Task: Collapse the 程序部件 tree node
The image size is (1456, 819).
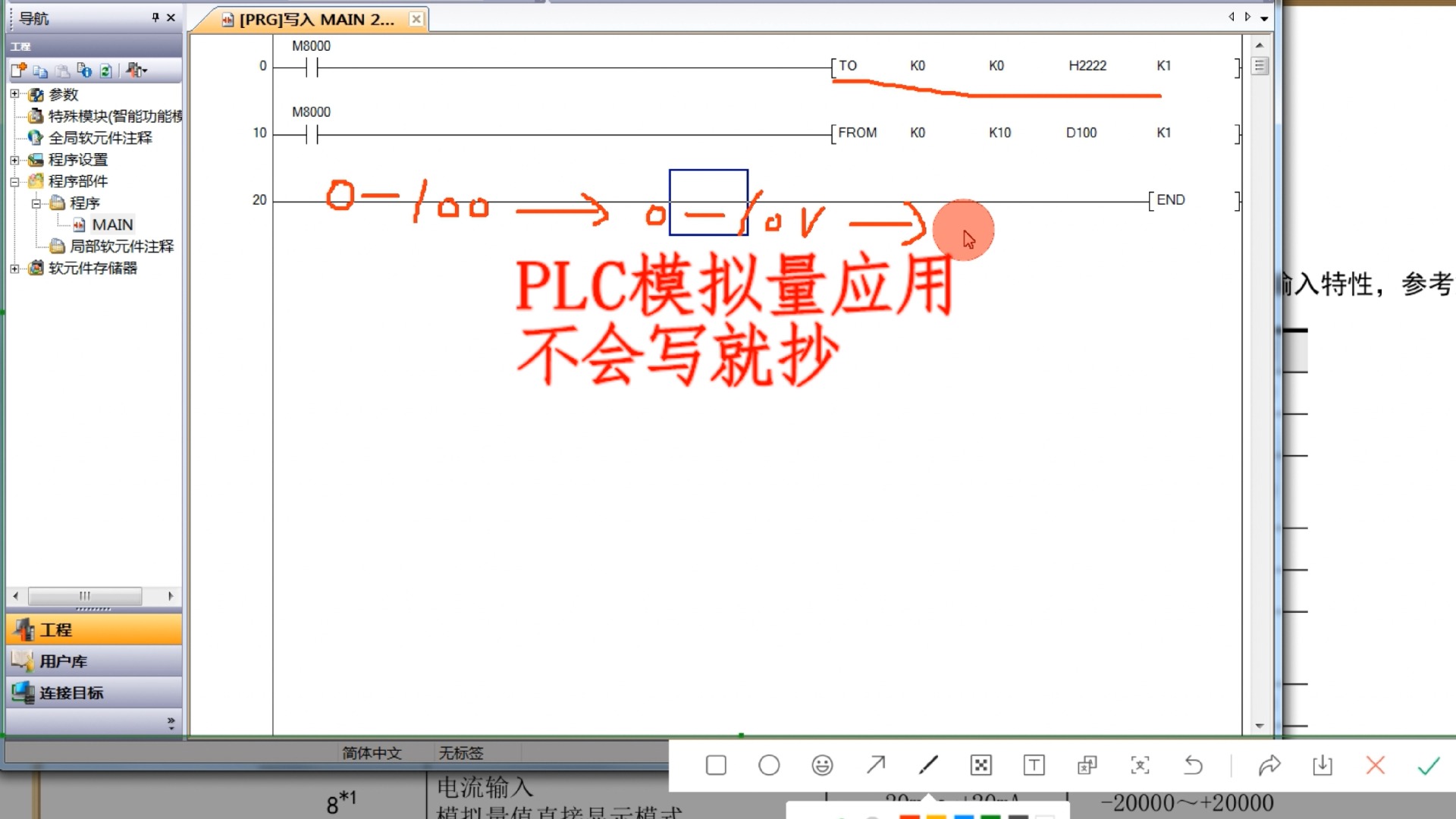Action: click(x=14, y=181)
